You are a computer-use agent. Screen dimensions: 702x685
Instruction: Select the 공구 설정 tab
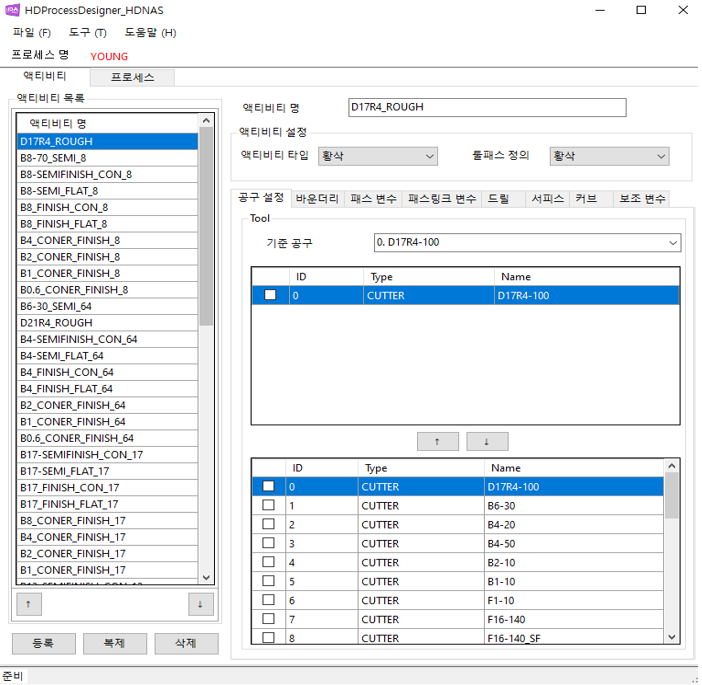coord(261,197)
